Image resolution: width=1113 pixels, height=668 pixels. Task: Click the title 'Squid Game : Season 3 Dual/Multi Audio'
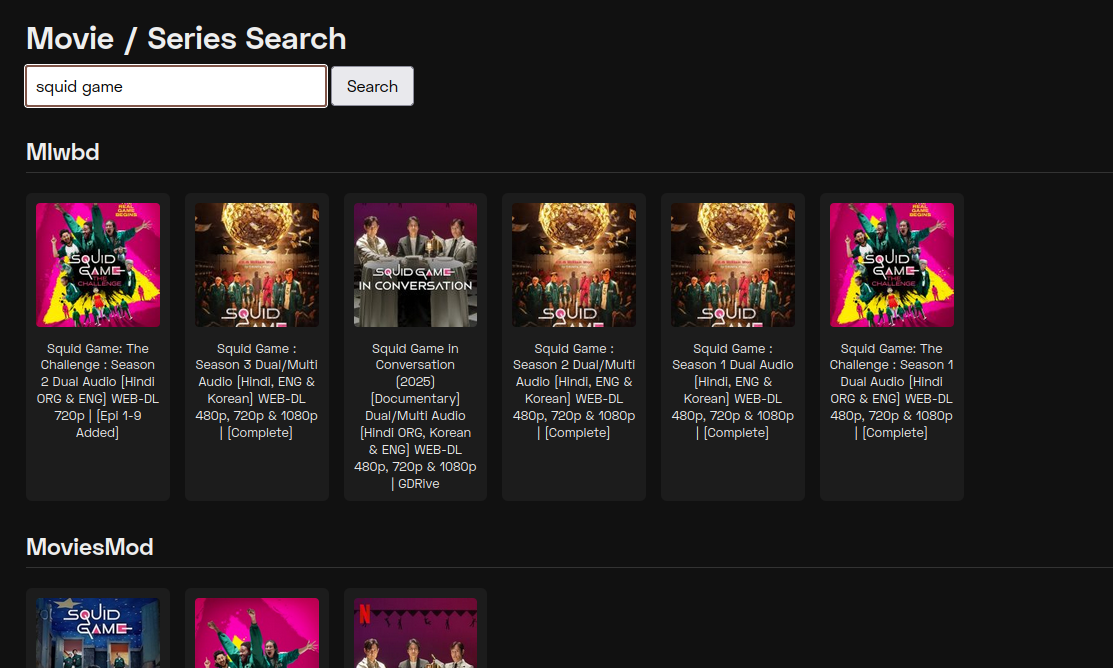[x=257, y=390]
